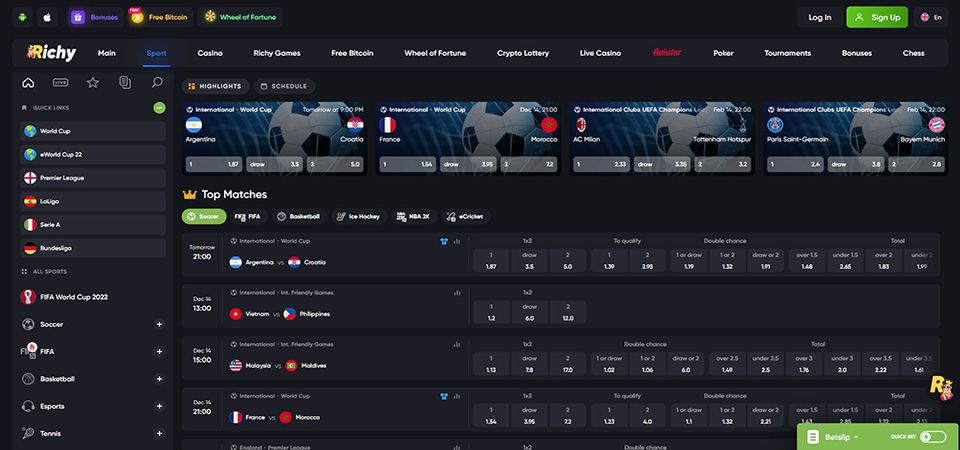Select the FIFA filter in Top Matches
Image resolution: width=960 pixels, height=450 pixels.
(x=248, y=217)
